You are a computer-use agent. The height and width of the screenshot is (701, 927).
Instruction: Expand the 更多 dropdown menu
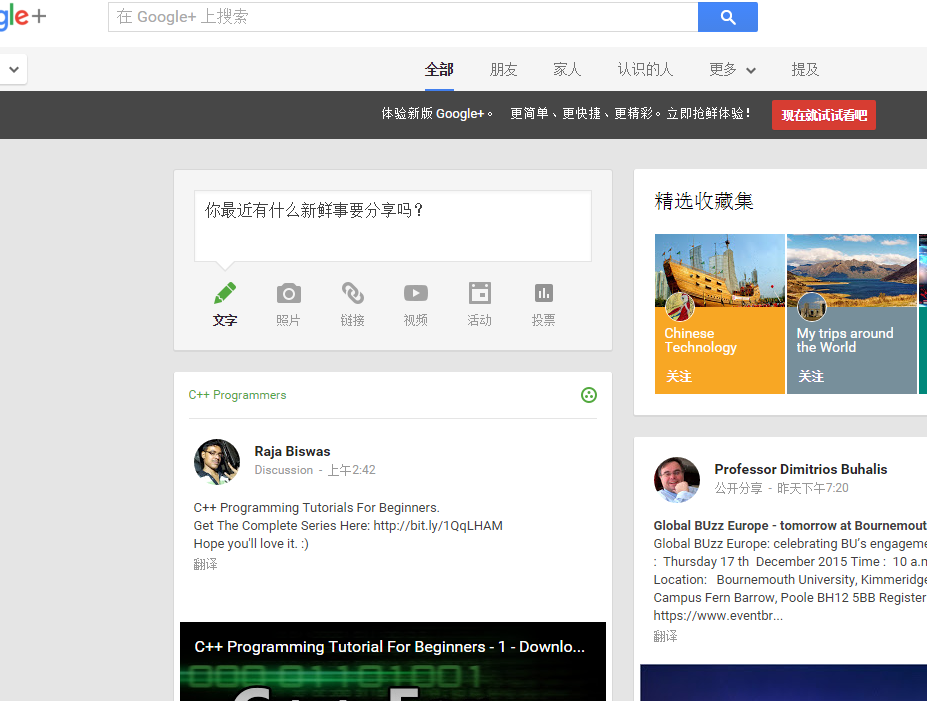(x=732, y=70)
